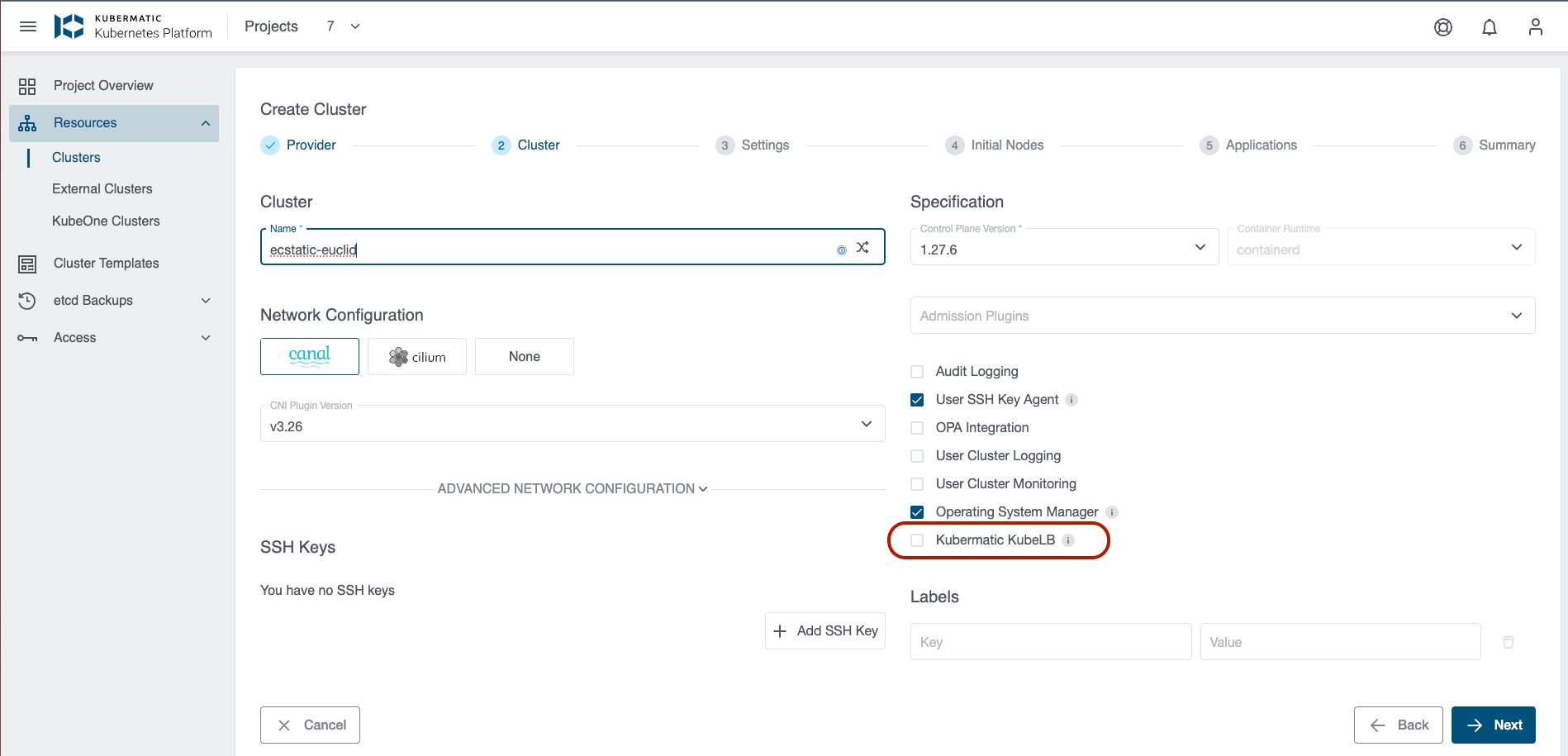
Task: Click the Add SSH Key button
Action: [824, 630]
